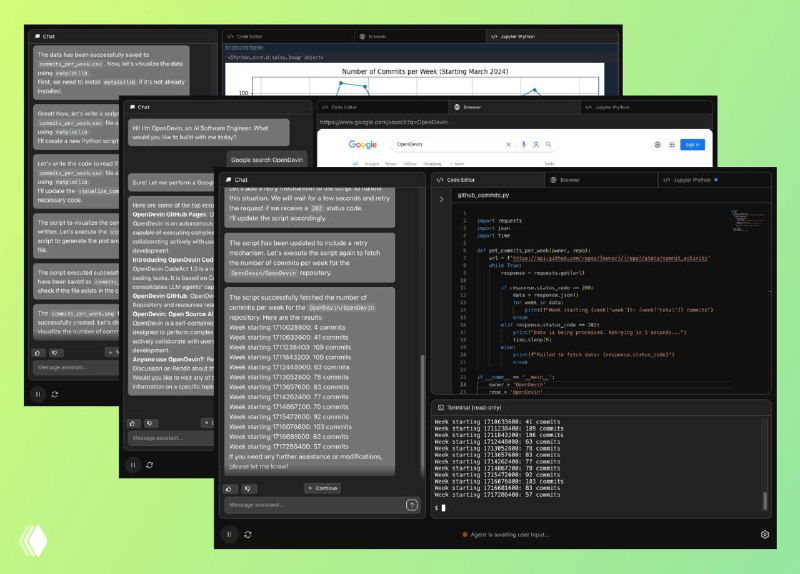Click the Google magnifier search icon
Screen dimensions: 800x574
(x=548, y=144)
